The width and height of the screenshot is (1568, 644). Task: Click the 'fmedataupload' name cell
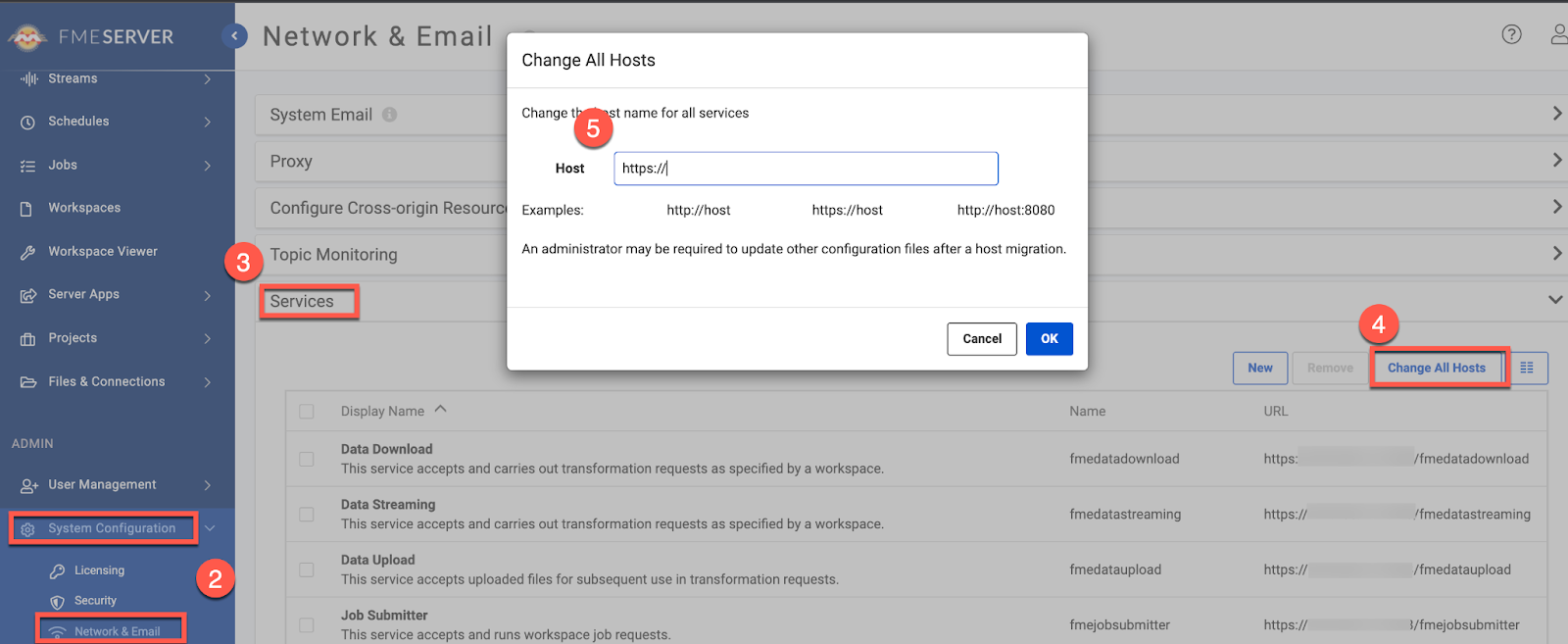pos(1115,570)
